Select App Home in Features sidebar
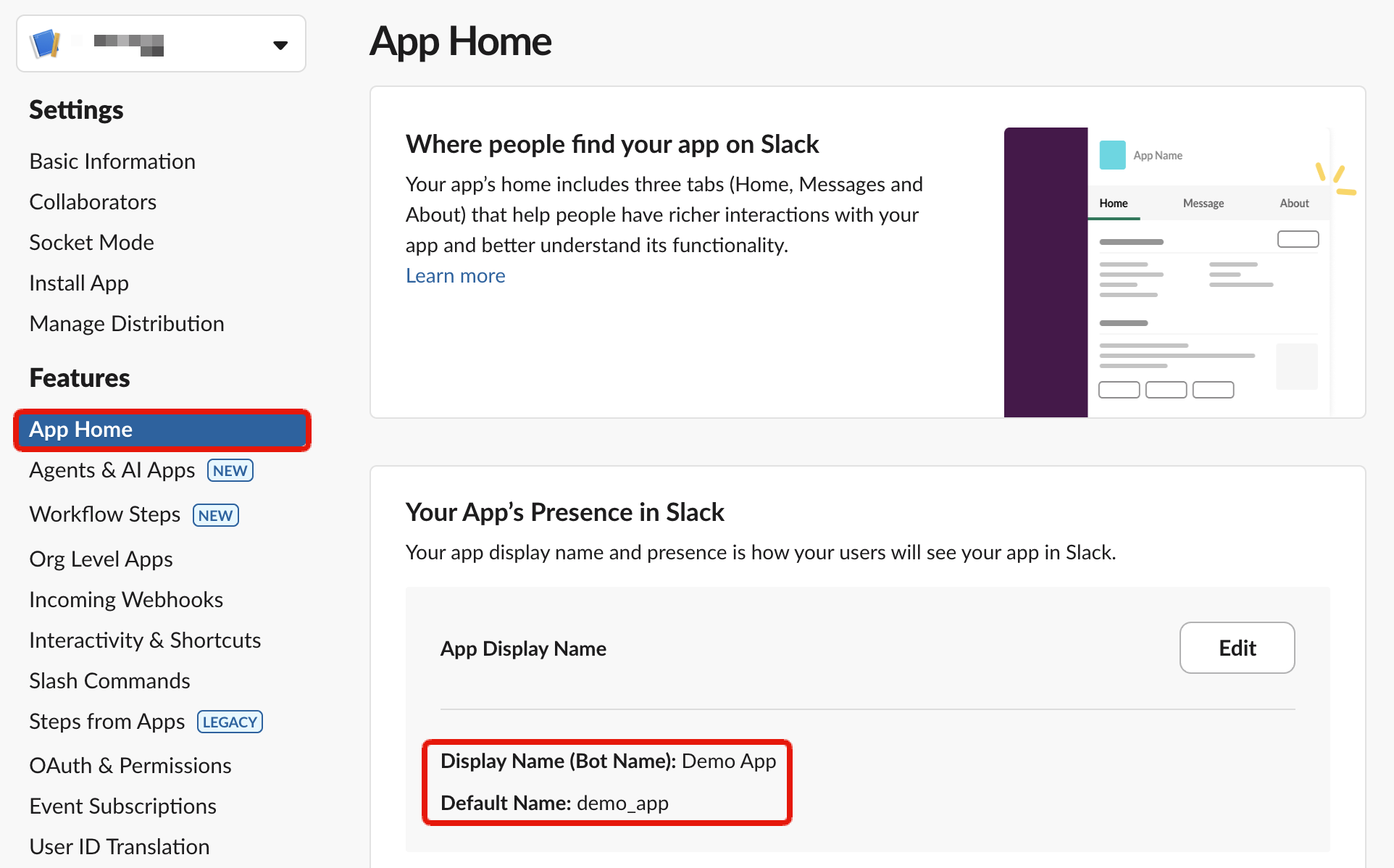The width and height of the screenshot is (1394, 868). (x=162, y=430)
